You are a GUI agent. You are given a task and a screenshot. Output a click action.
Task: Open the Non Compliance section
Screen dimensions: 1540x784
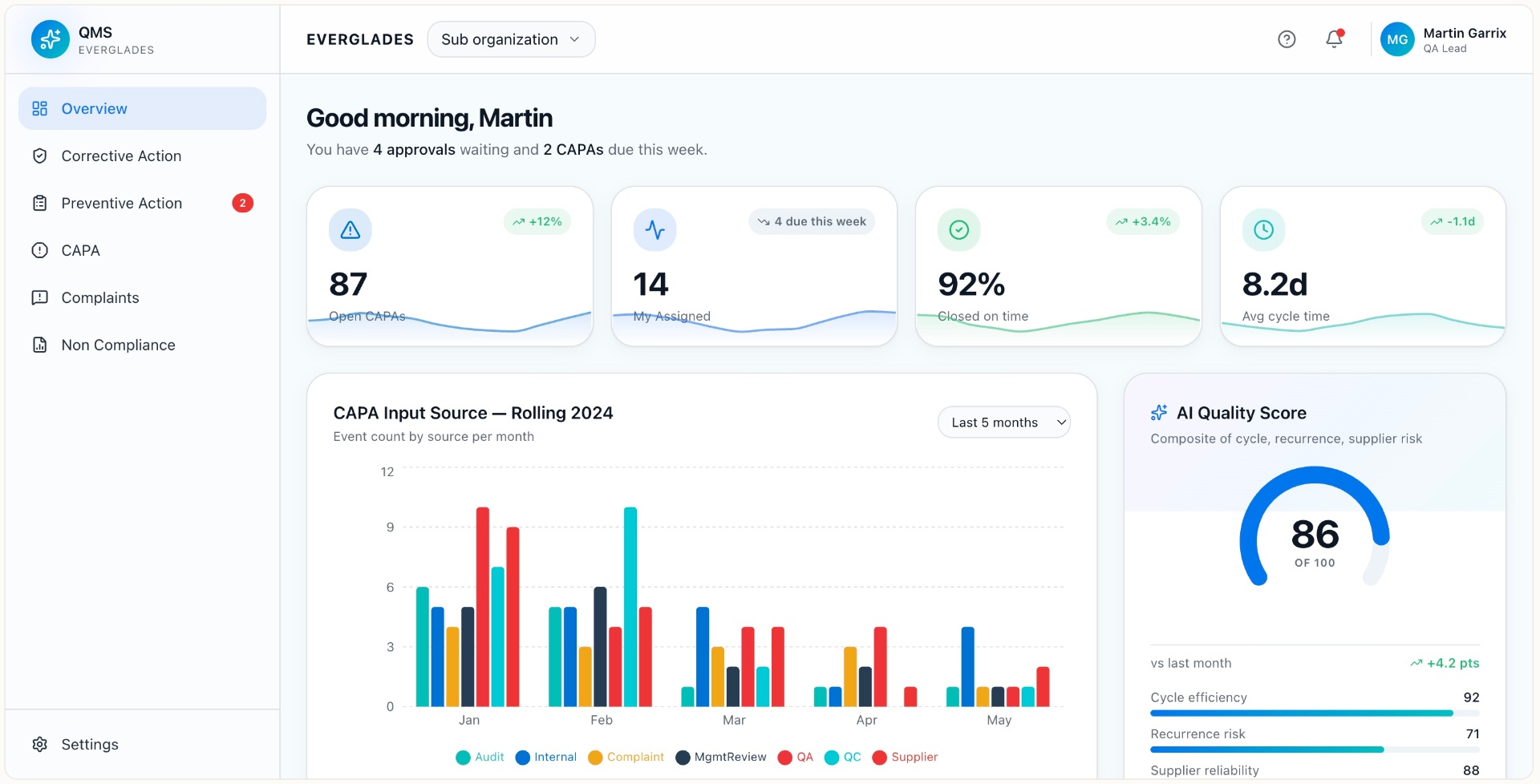143,345
